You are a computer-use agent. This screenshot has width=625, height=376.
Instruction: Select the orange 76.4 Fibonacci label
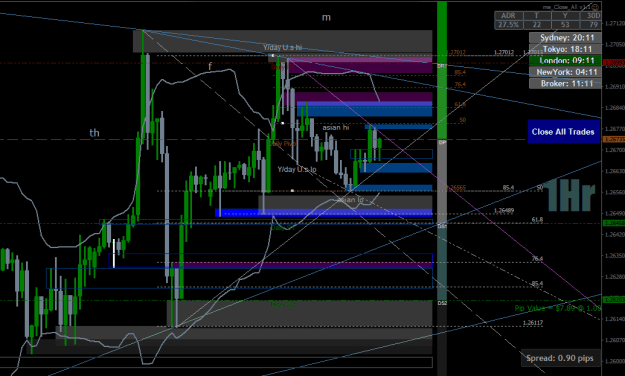[460, 85]
